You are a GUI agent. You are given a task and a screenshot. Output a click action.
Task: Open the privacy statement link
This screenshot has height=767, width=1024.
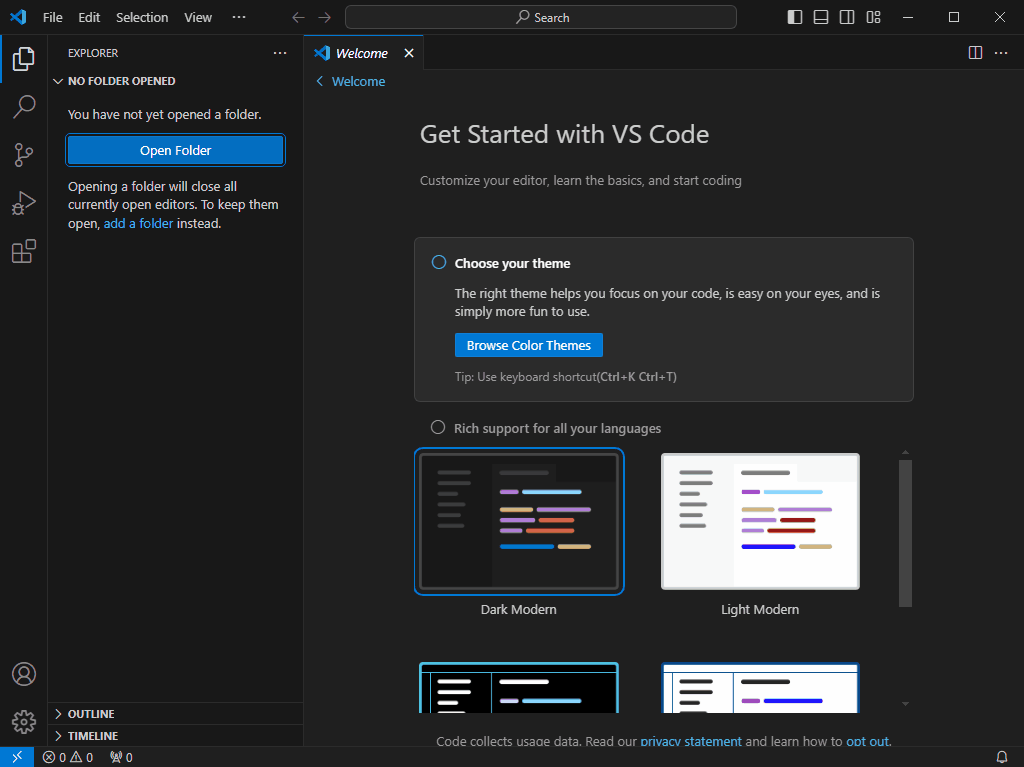click(691, 742)
